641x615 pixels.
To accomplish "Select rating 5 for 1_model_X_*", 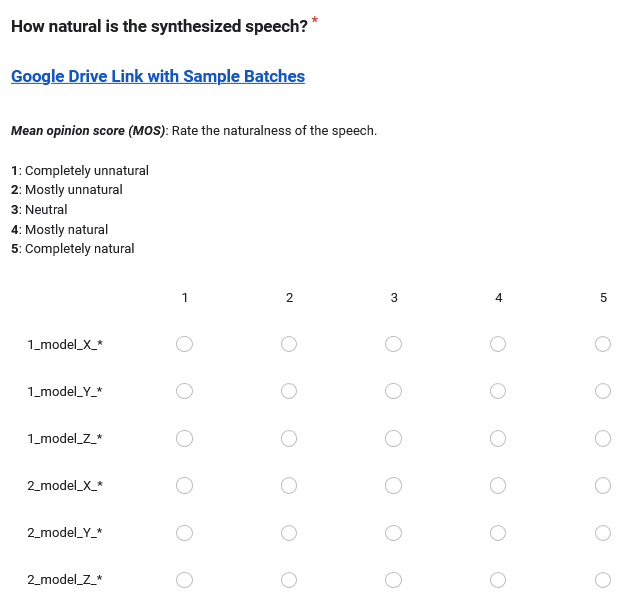I will click(603, 344).
